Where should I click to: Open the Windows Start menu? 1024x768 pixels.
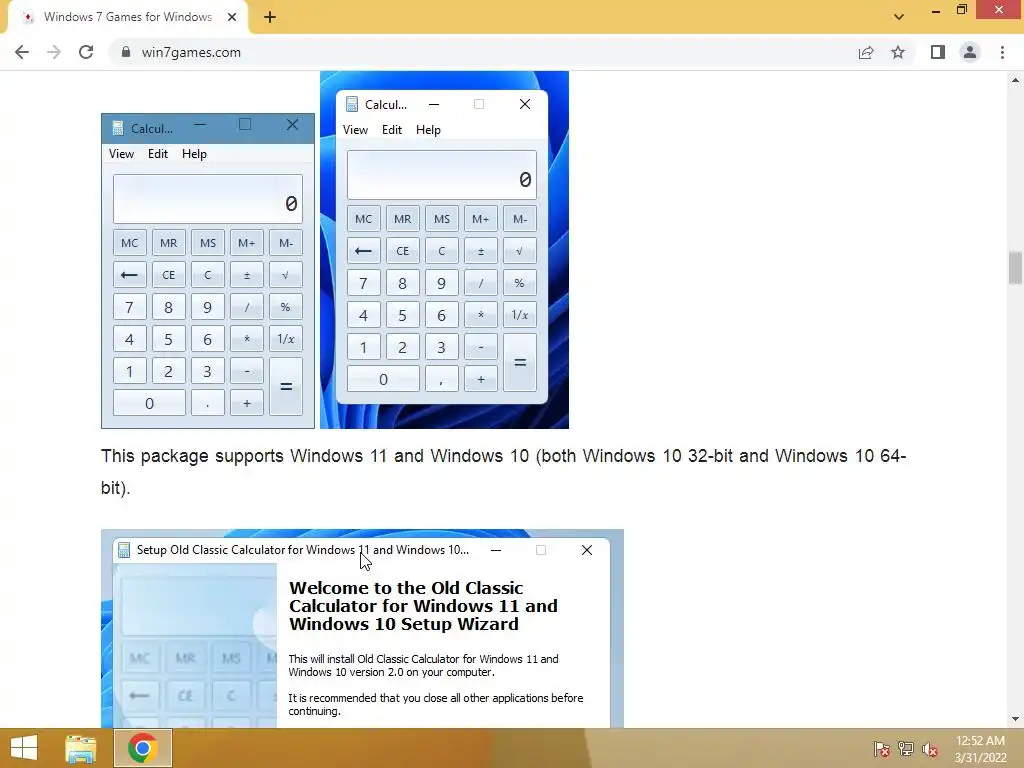tap(24, 748)
